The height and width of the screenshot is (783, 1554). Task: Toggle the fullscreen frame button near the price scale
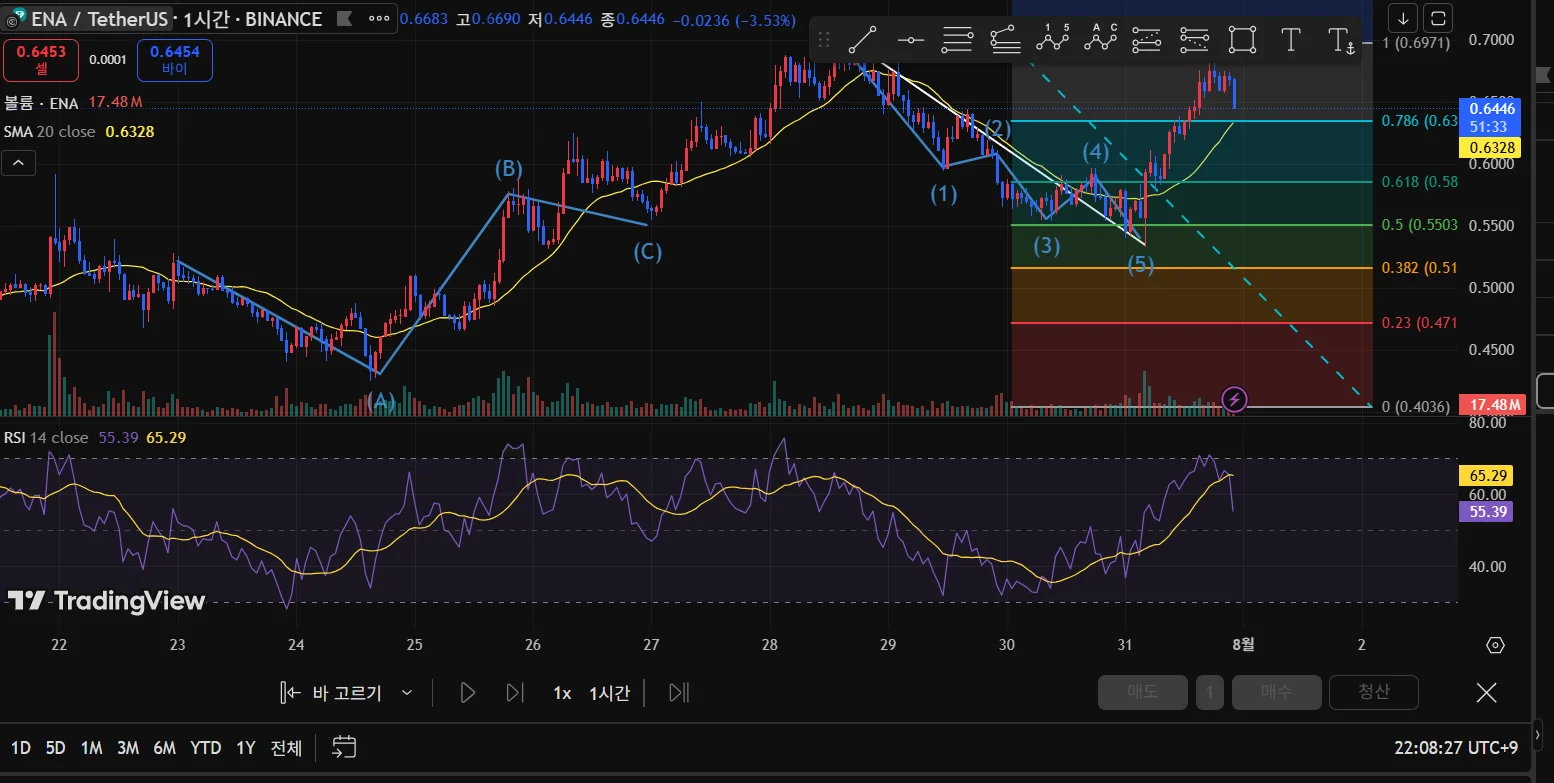1438,18
